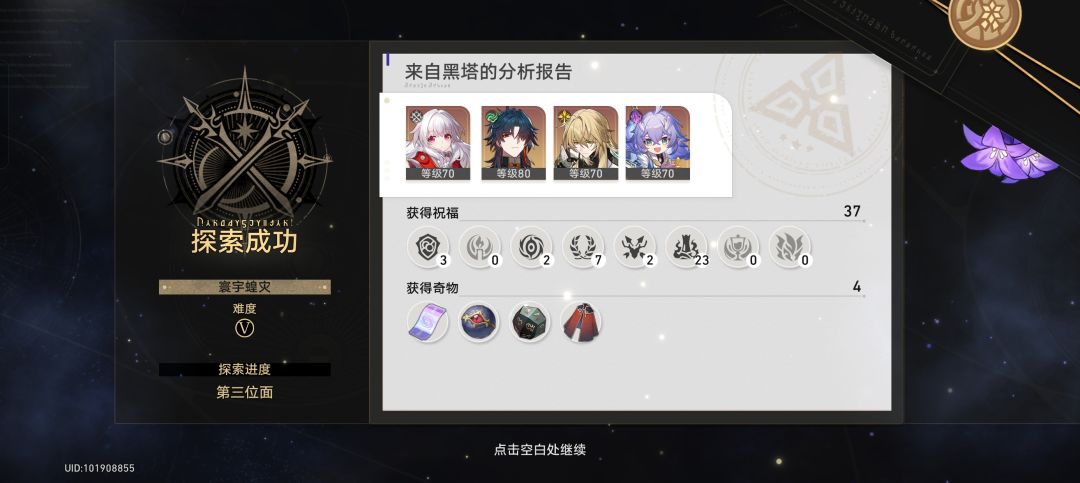Click the crossed swords 探索成功 emblem
Image resolution: width=1080 pixels, height=483 pixels.
click(245, 148)
